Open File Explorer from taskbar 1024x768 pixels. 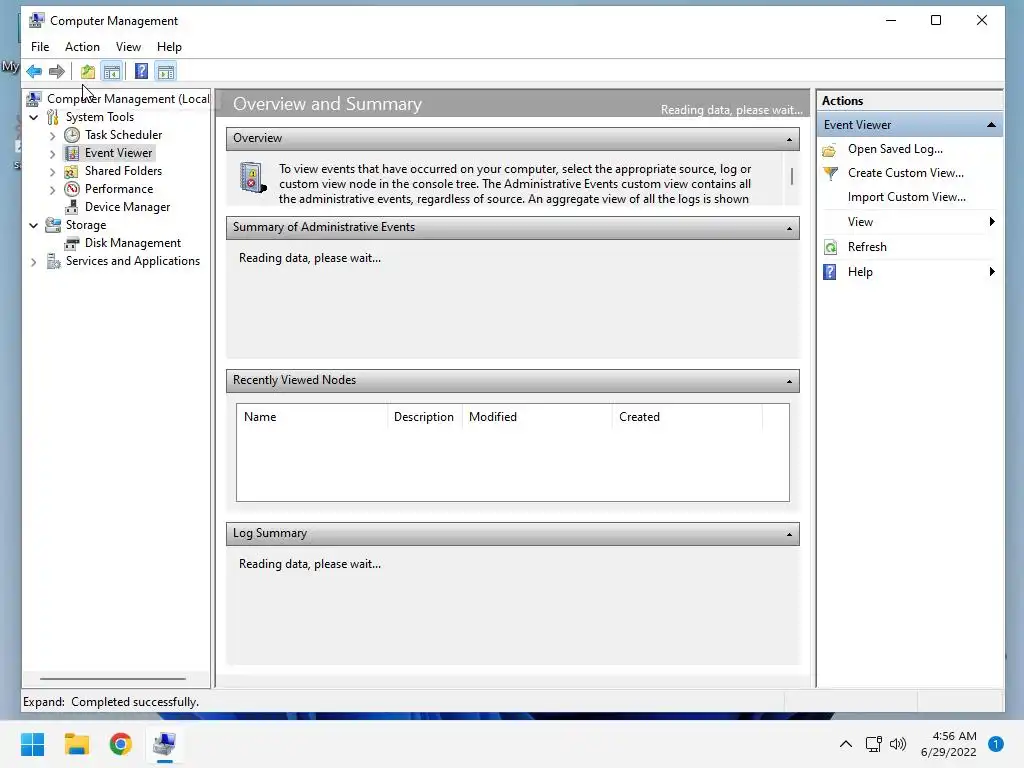[76, 744]
